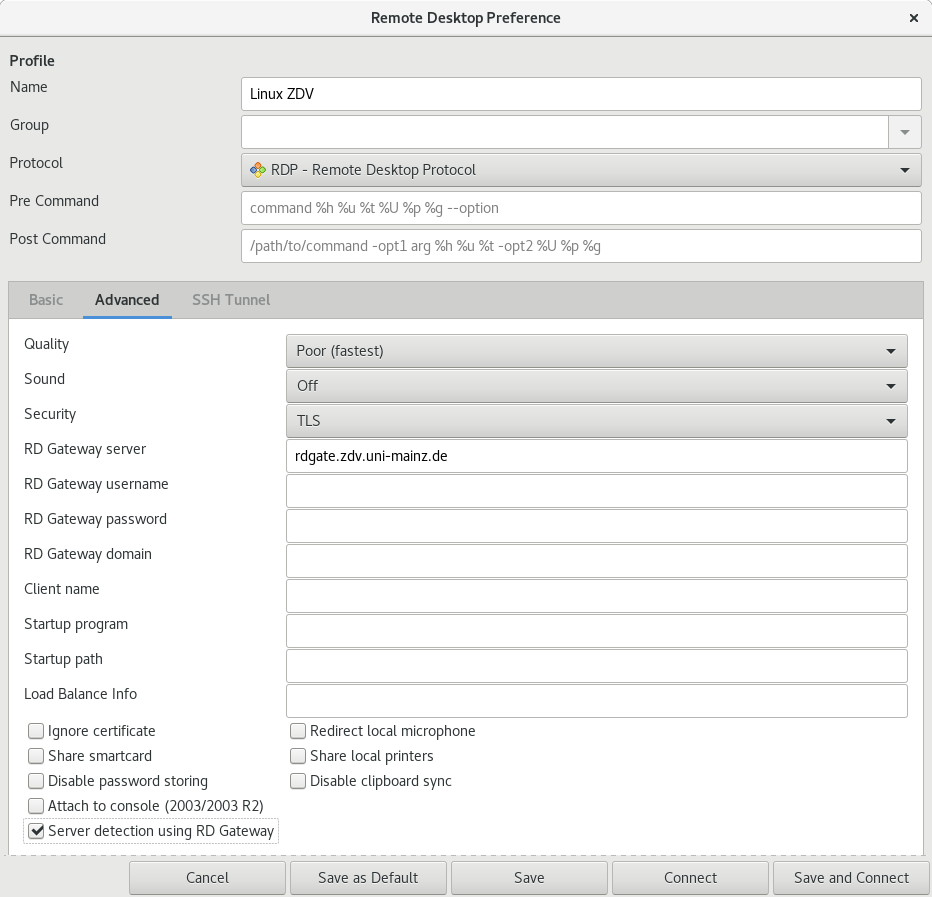Click the Save as Default button
Viewport: 932px width, 897px height.
367,877
